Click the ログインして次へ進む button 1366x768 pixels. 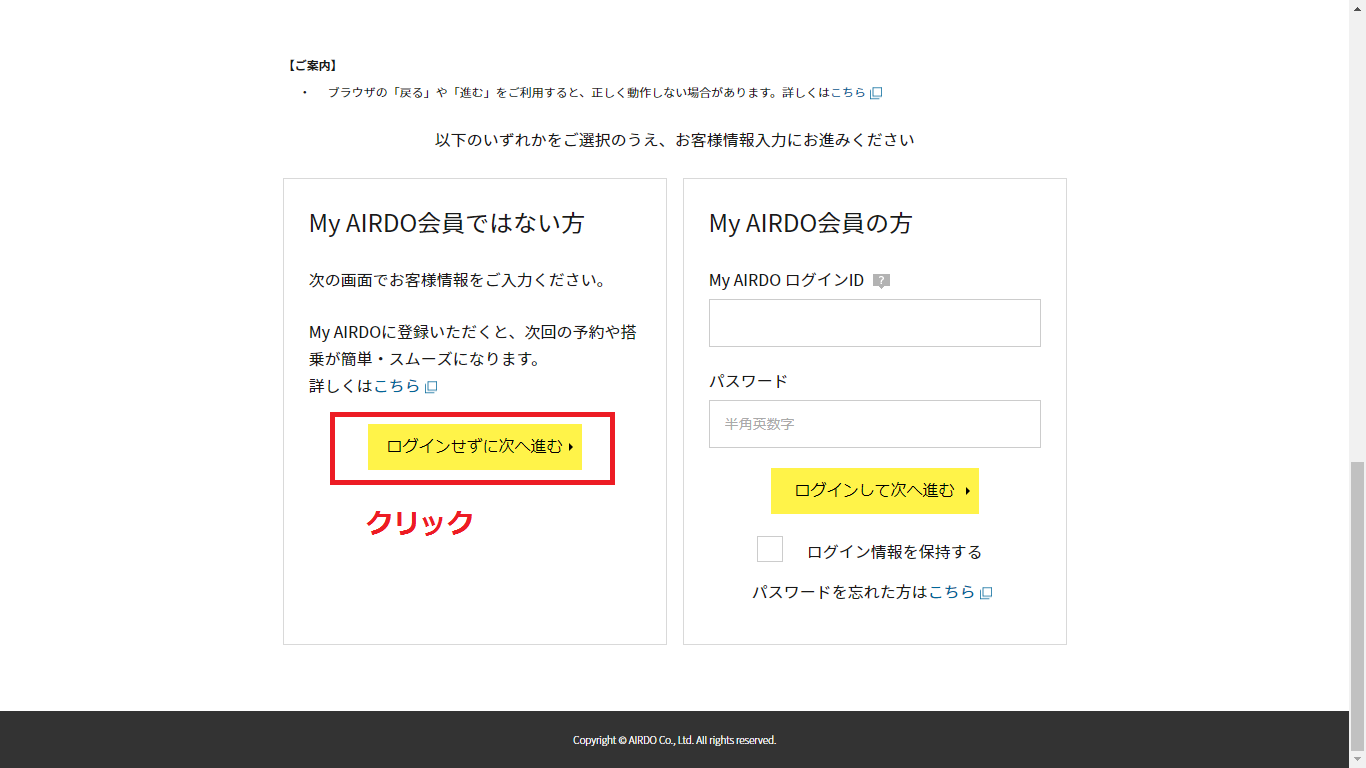tap(874, 491)
